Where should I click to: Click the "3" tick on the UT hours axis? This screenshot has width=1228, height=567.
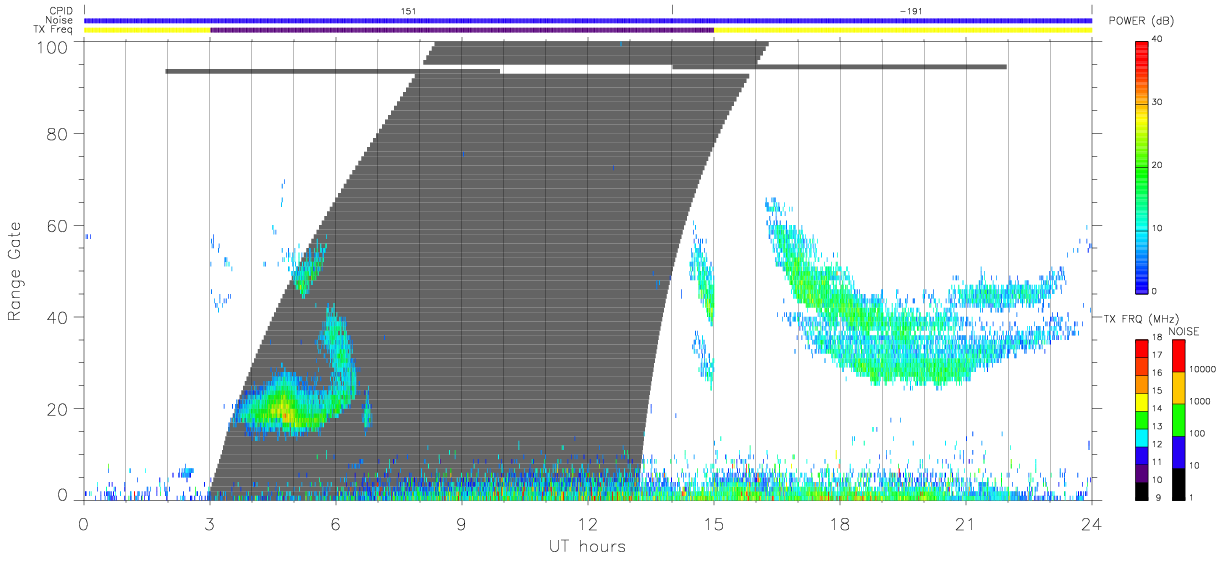(x=209, y=524)
